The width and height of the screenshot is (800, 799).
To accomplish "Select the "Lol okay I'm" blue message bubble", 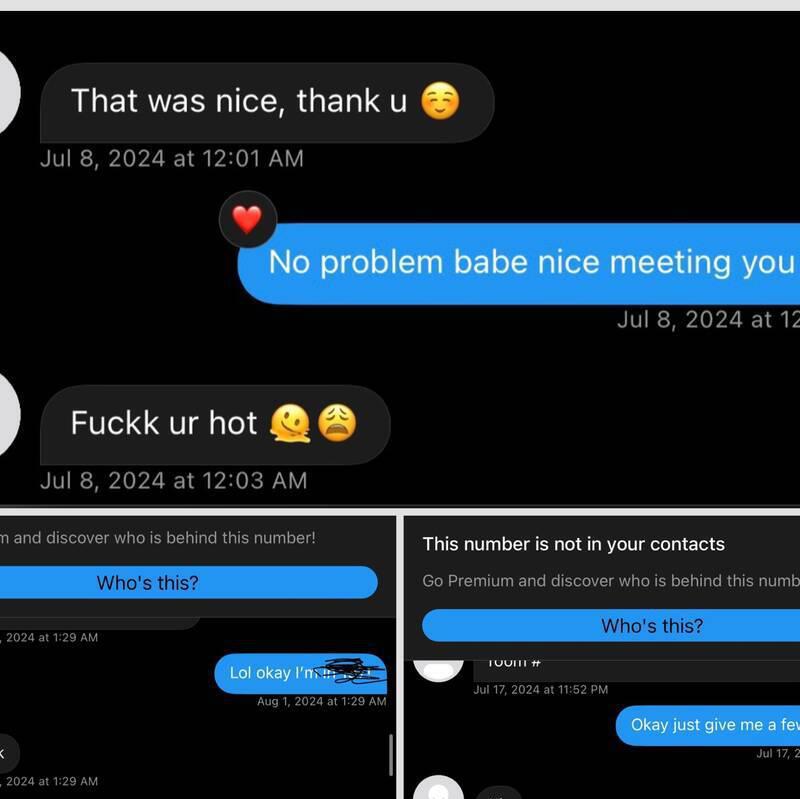I will tap(301, 673).
